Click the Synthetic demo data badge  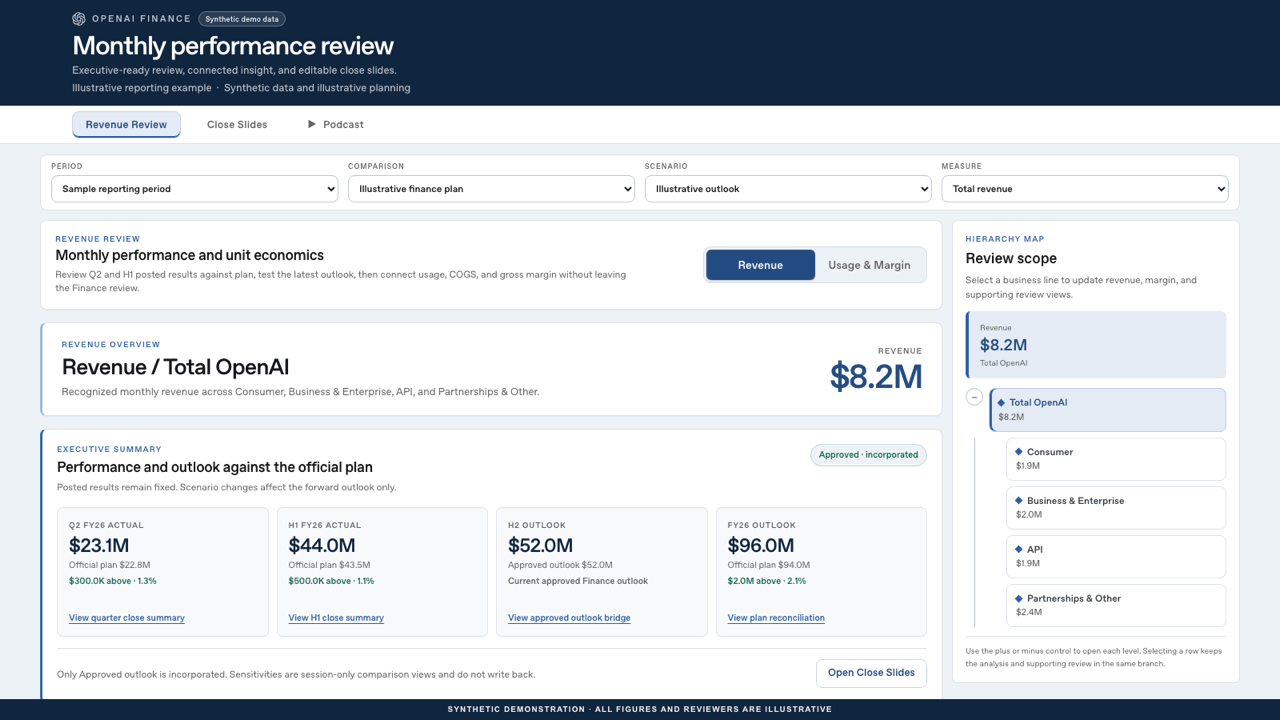(x=242, y=19)
